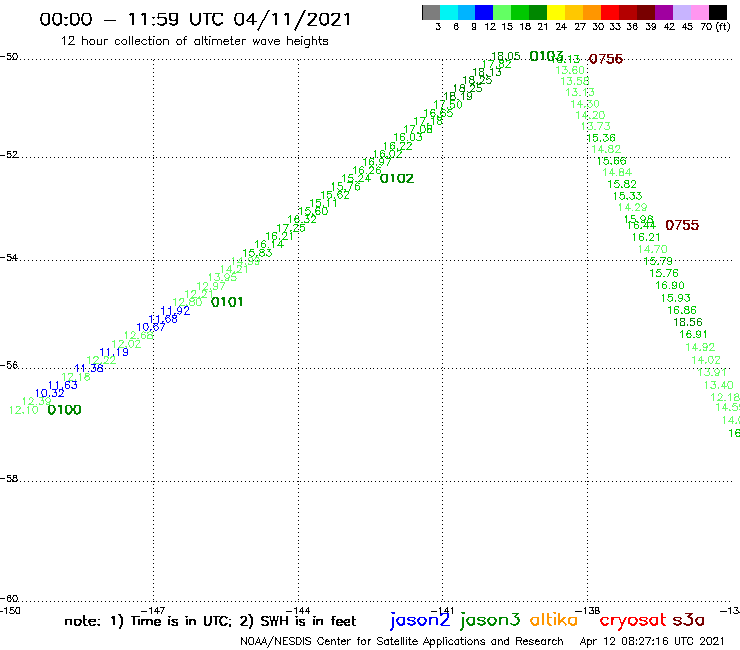Click the 0102 time marker
This screenshot has height=650, width=740.
pos(397,178)
